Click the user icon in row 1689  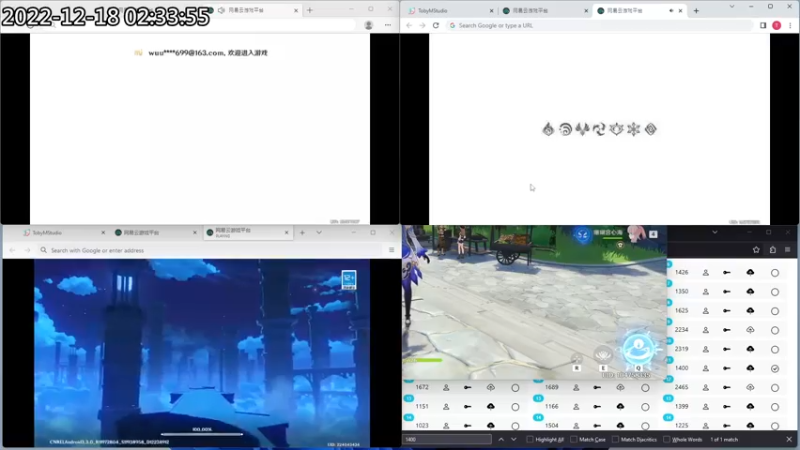576,387
